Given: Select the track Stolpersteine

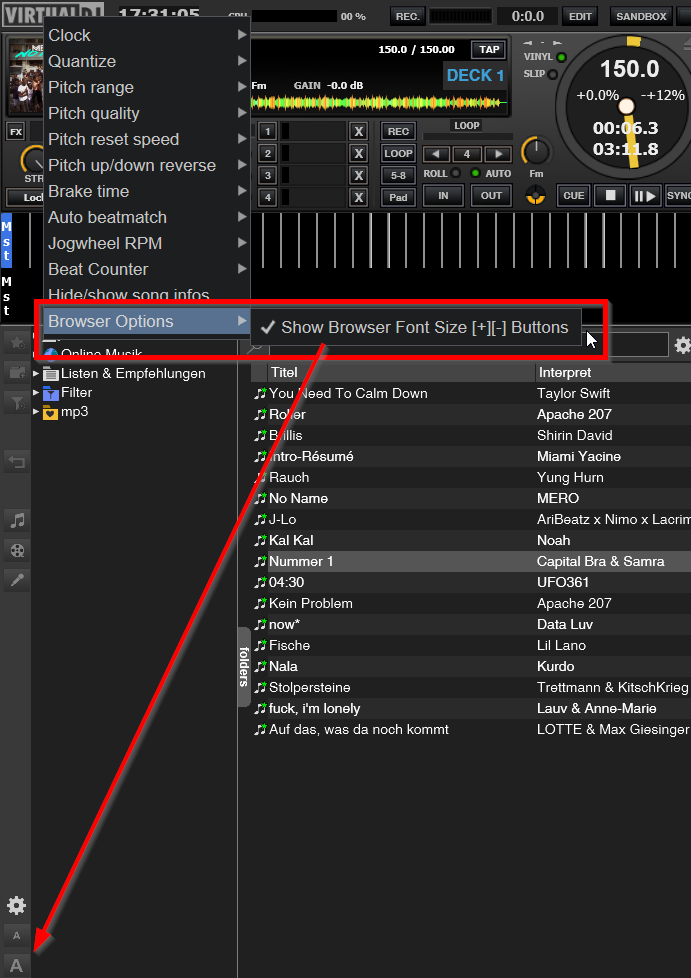Looking at the screenshot, I should (x=470, y=687).
